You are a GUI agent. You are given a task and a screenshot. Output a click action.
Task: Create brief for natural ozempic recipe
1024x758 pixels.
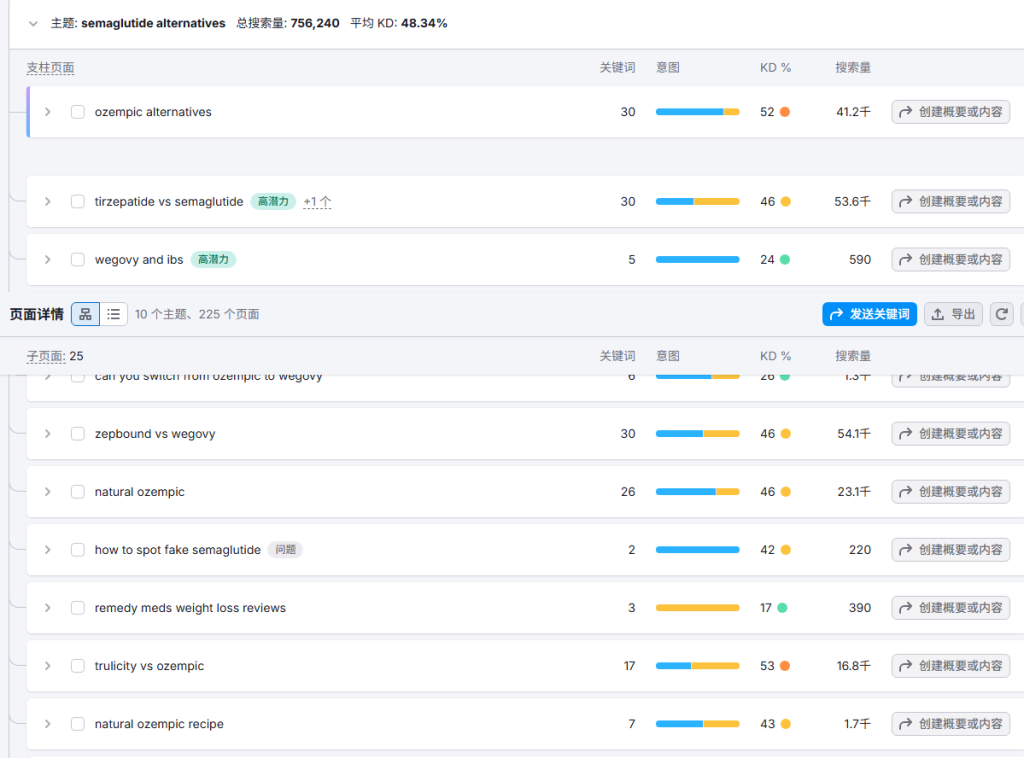coord(951,724)
